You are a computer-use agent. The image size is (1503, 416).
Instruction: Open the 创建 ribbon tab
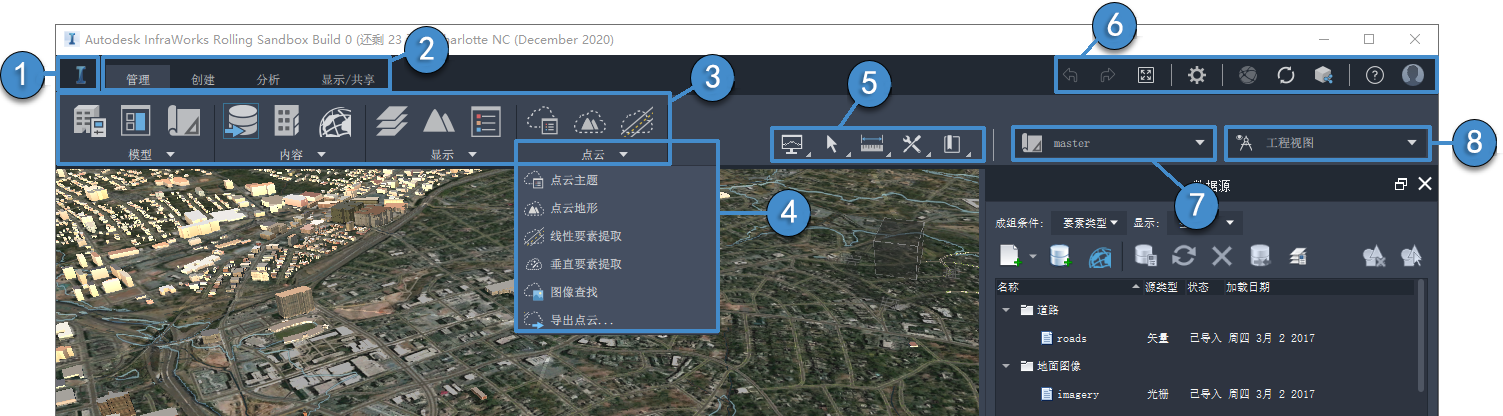(x=203, y=79)
